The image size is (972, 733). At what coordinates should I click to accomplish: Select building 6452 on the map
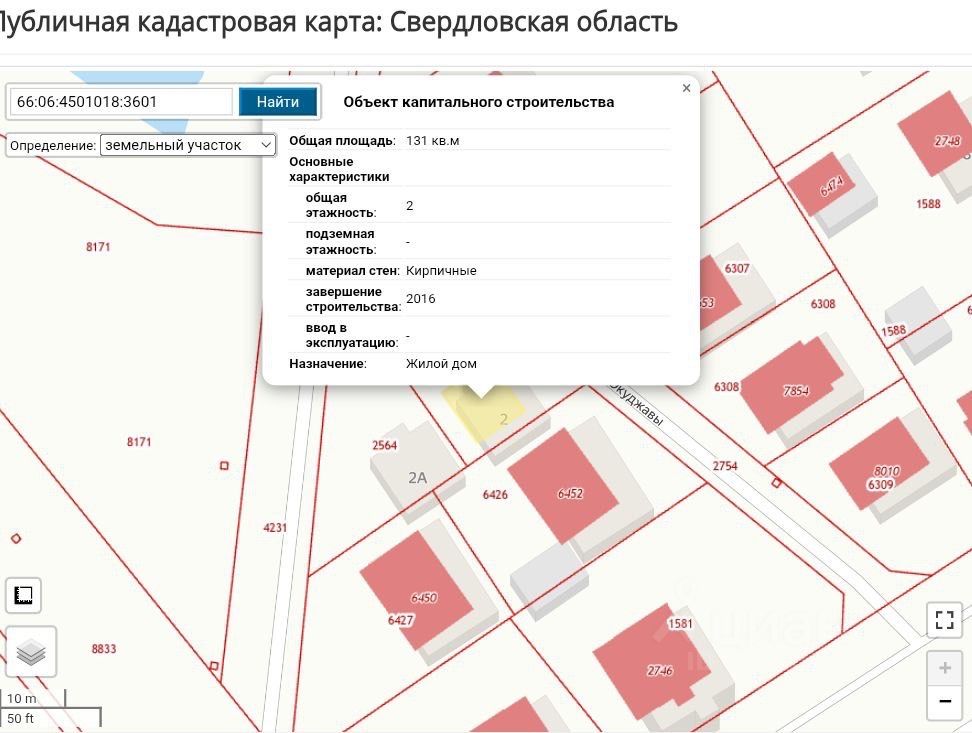coord(565,487)
